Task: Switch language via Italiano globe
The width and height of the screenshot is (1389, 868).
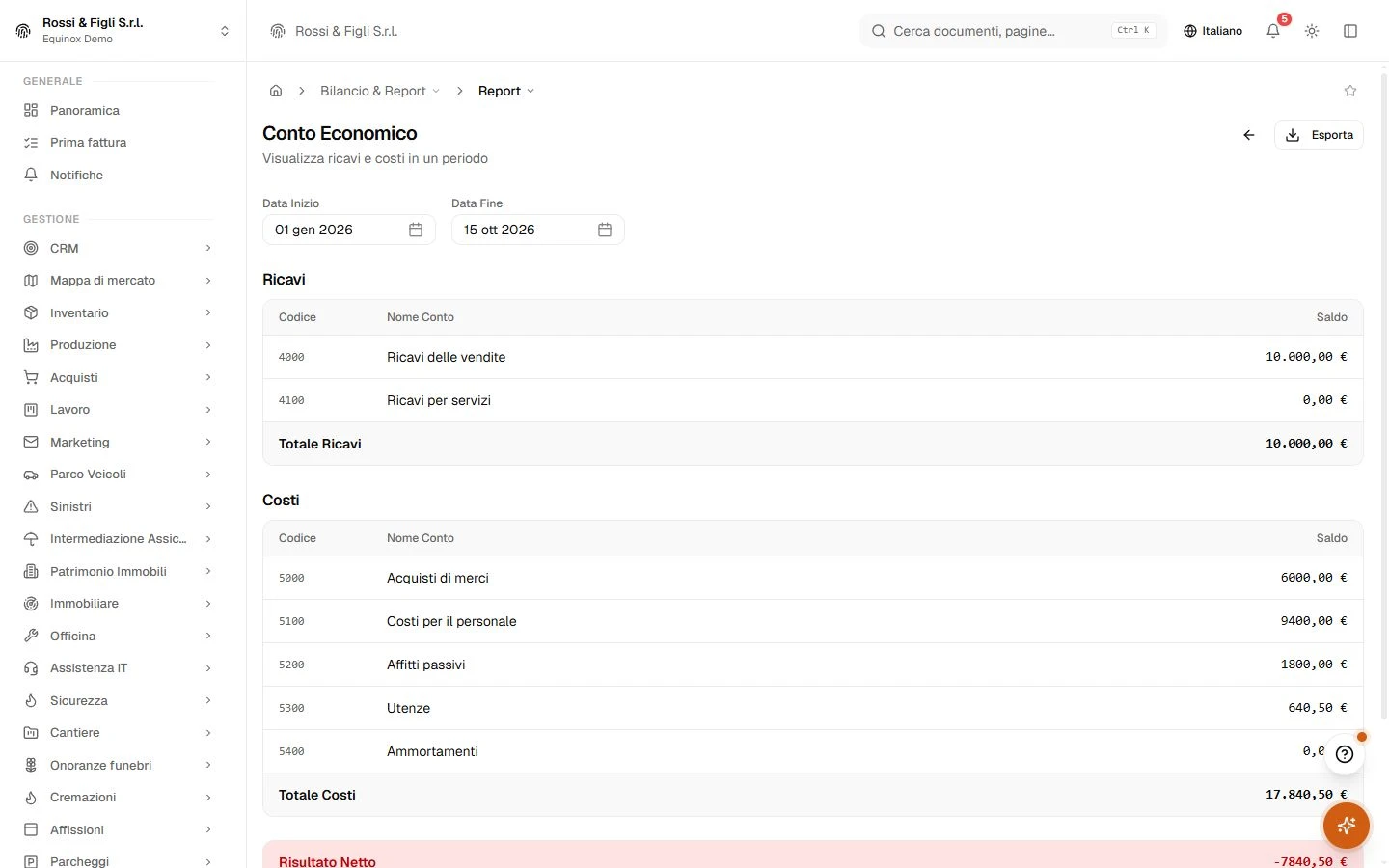Action: point(1212,31)
